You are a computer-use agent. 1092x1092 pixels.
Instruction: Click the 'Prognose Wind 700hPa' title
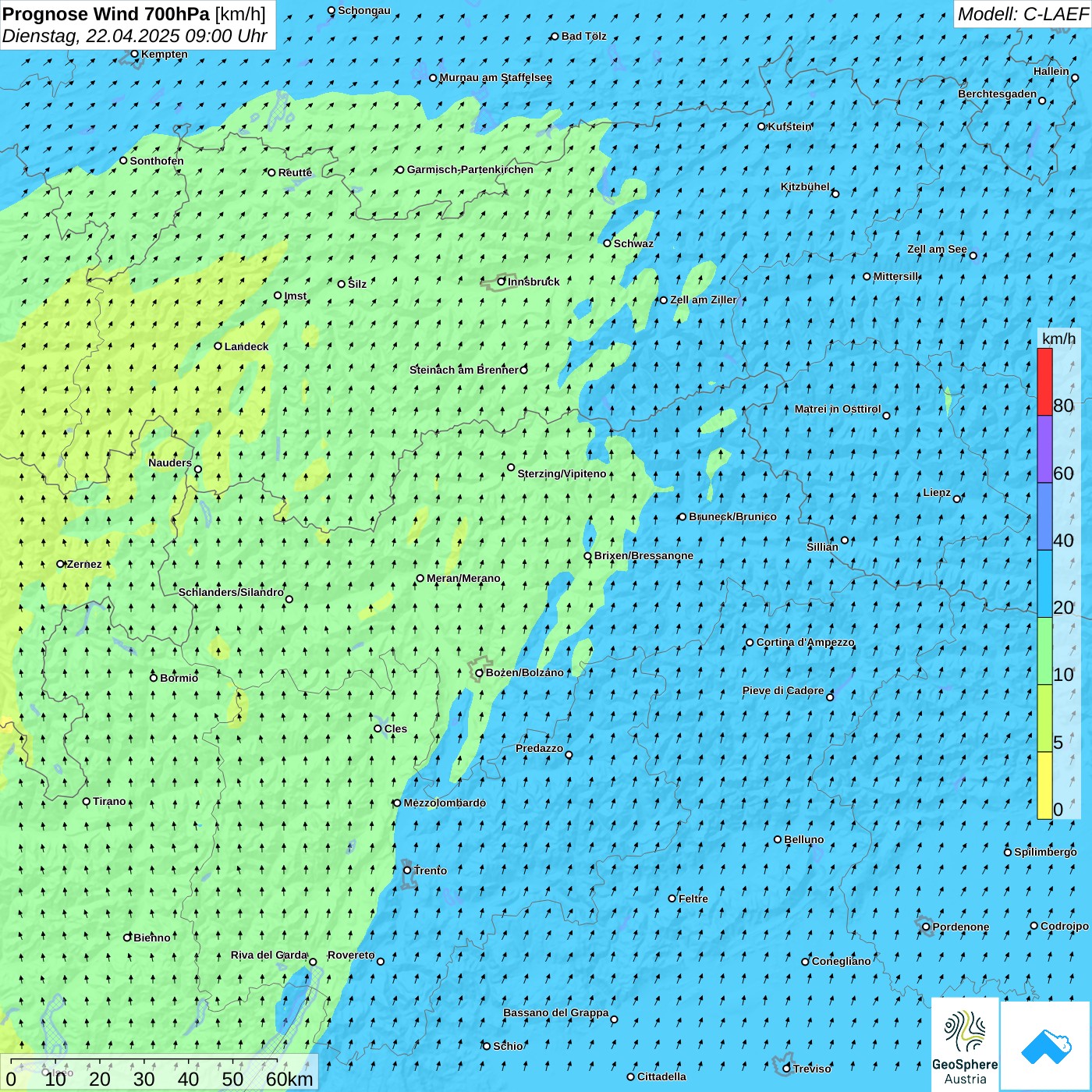(x=106, y=14)
